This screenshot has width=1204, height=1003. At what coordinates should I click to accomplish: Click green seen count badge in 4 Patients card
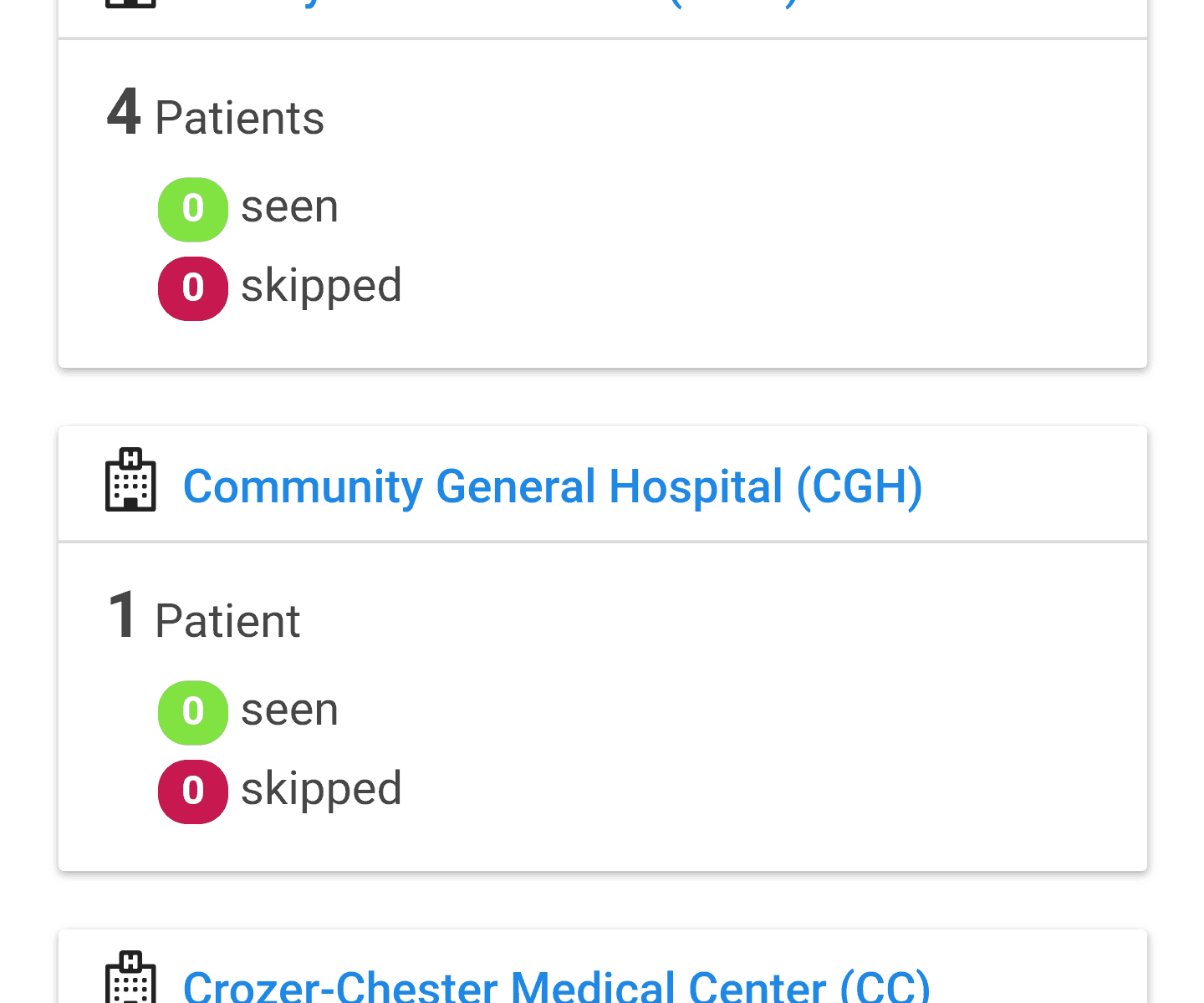pyautogui.click(x=193, y=209)
